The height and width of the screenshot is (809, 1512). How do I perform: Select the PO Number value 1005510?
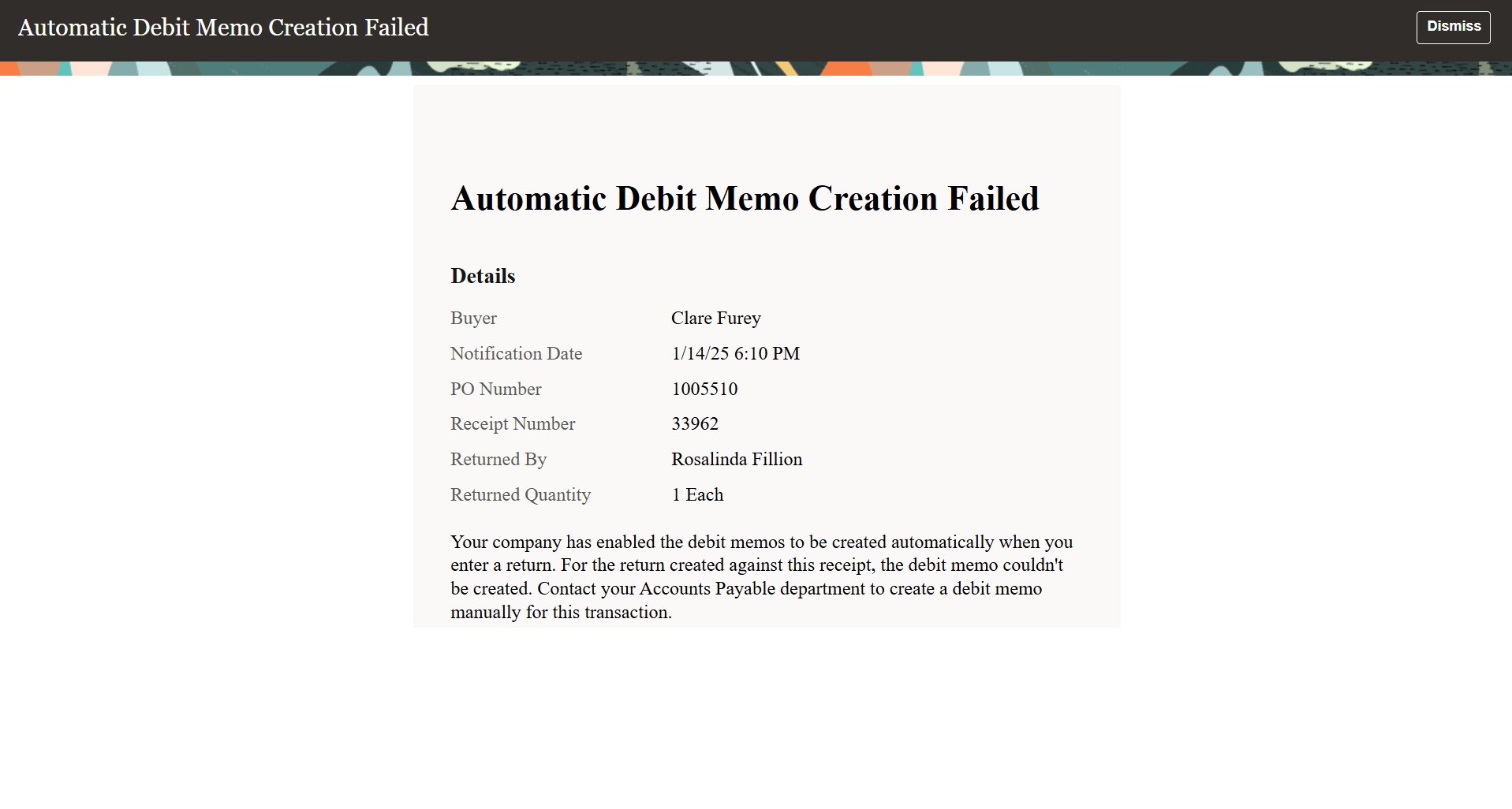point(704,389)
